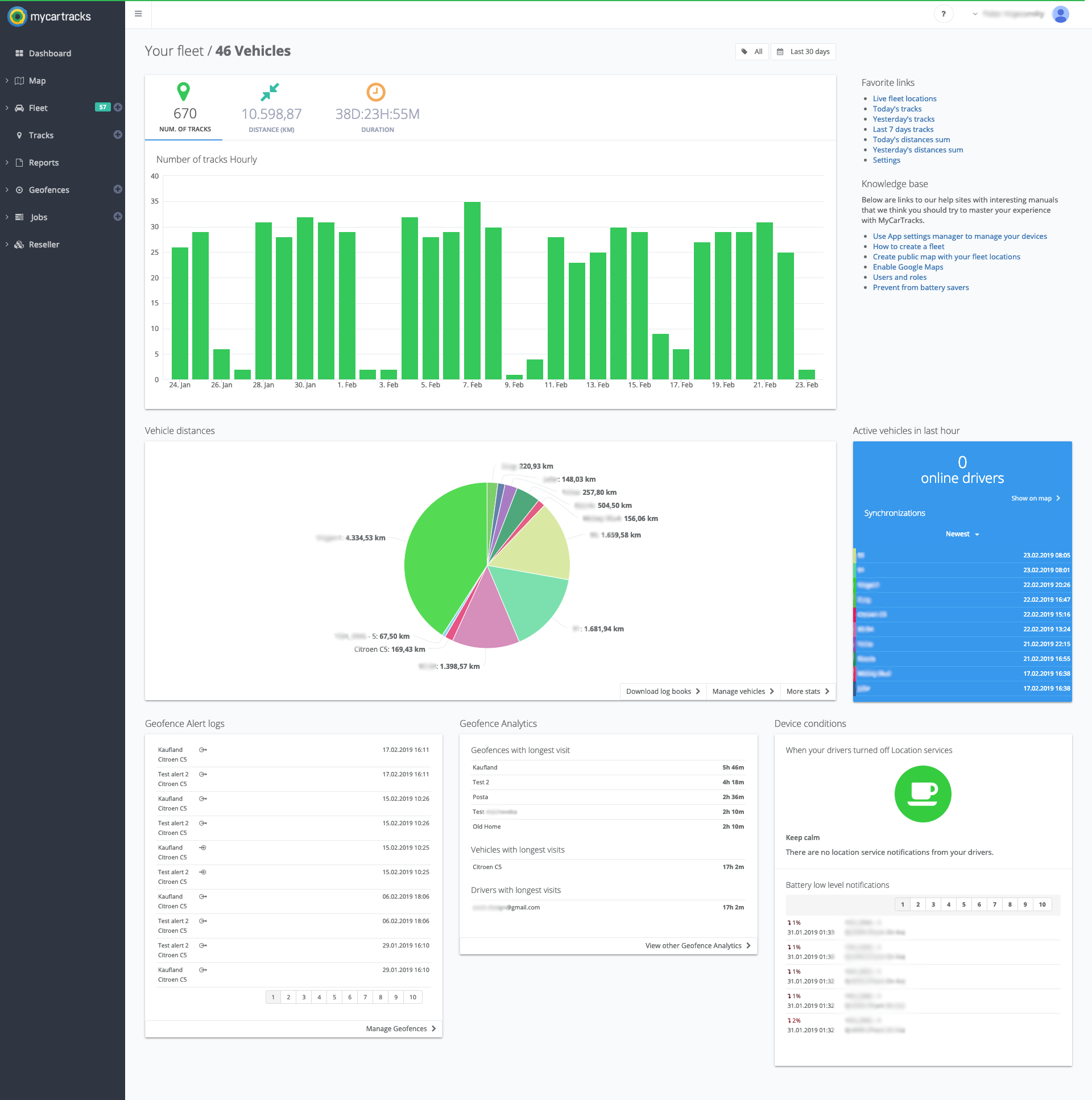Click the Download log books button
The width and height of the screenshot is (1092, 1100).
pos(662,692)
